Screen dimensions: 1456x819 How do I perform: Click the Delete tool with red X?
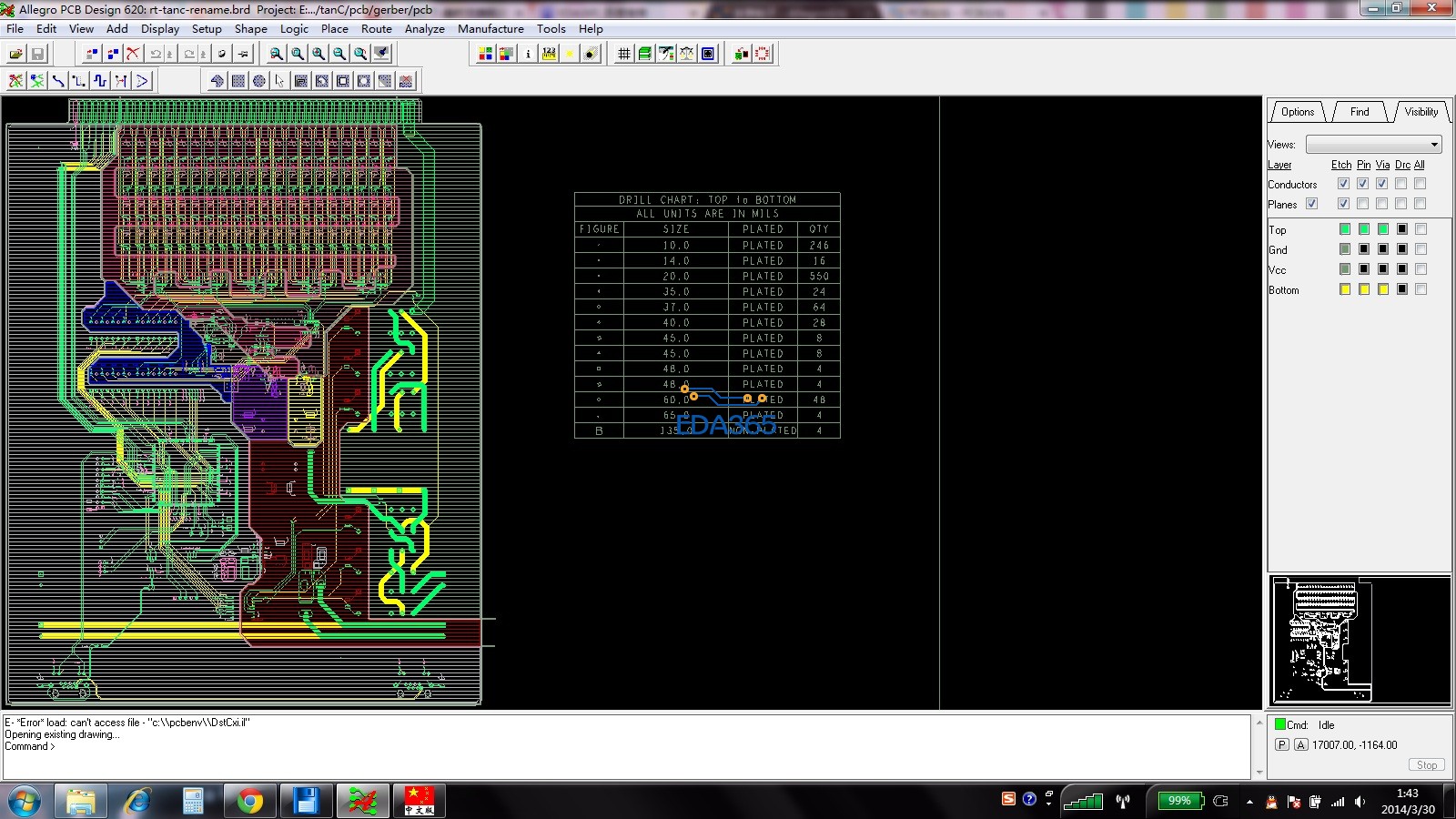(x=133, y=54)
